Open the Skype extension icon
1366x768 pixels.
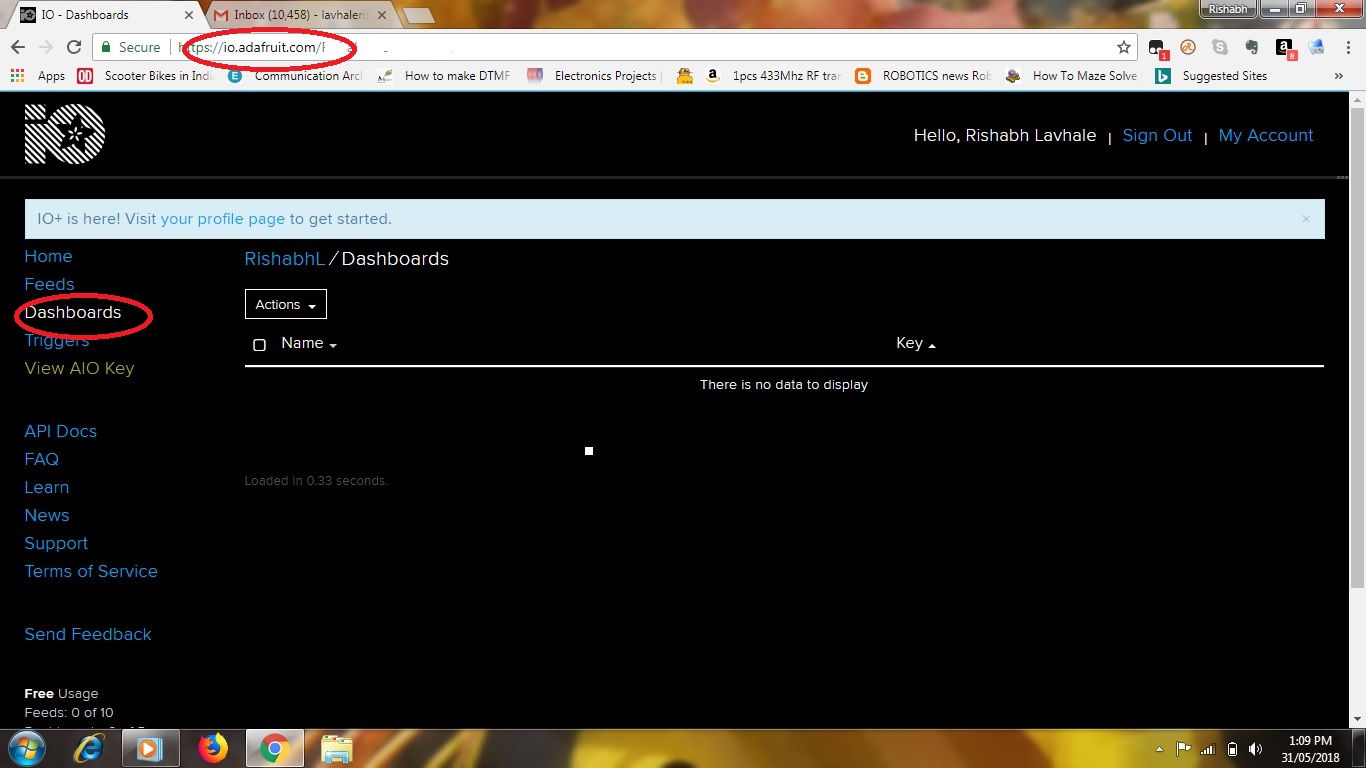click(1219, 47)
